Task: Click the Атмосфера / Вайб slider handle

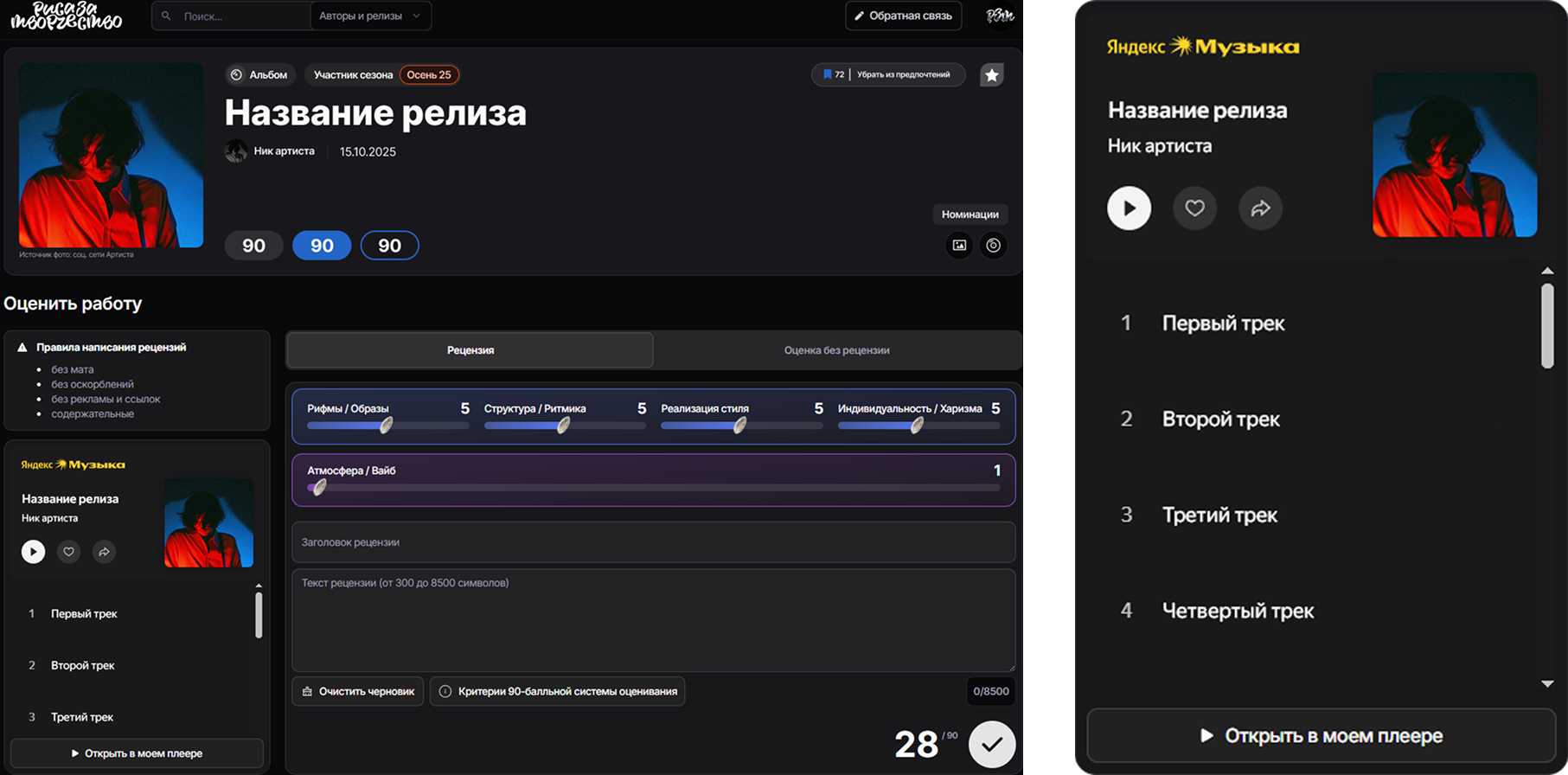Action: point(319,488)
